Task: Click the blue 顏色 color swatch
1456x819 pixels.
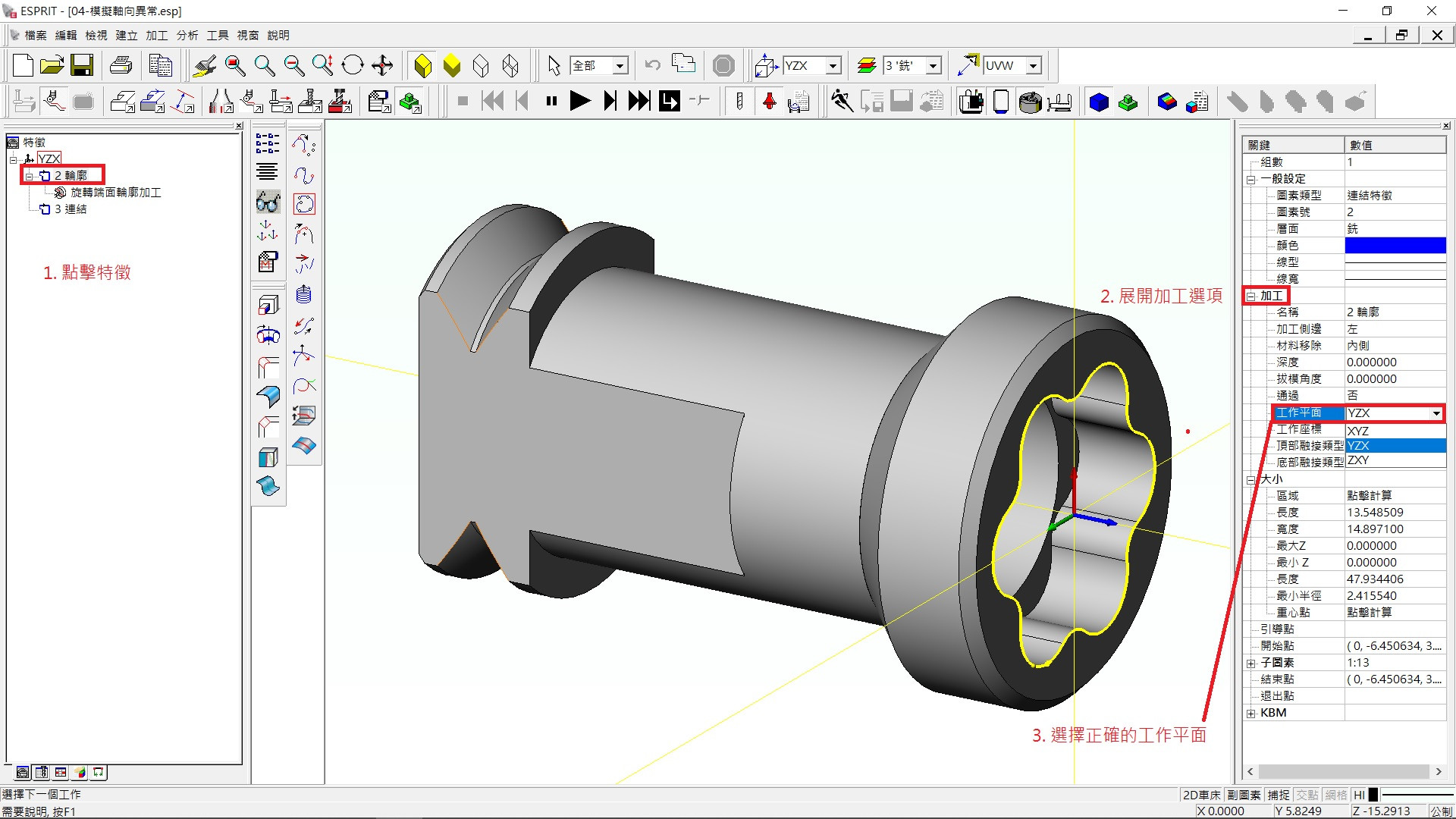Action: (1395, 245)
